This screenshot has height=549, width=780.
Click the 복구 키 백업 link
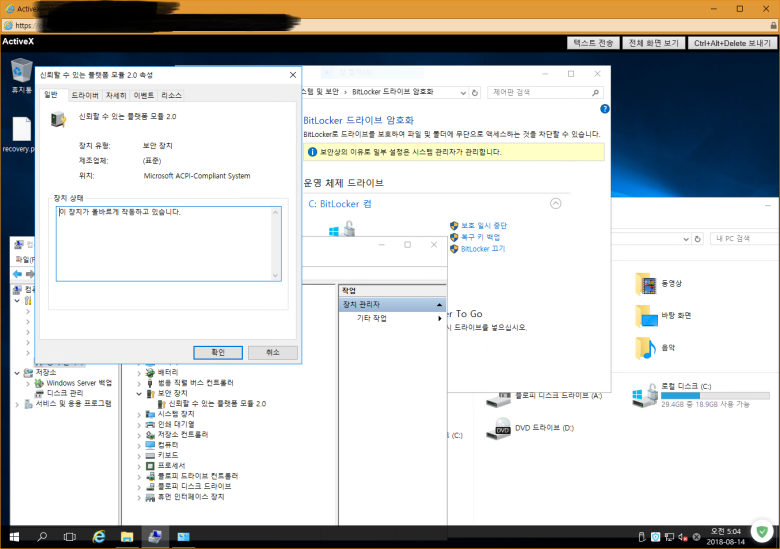pyautogui.click(x=480, y=237)
